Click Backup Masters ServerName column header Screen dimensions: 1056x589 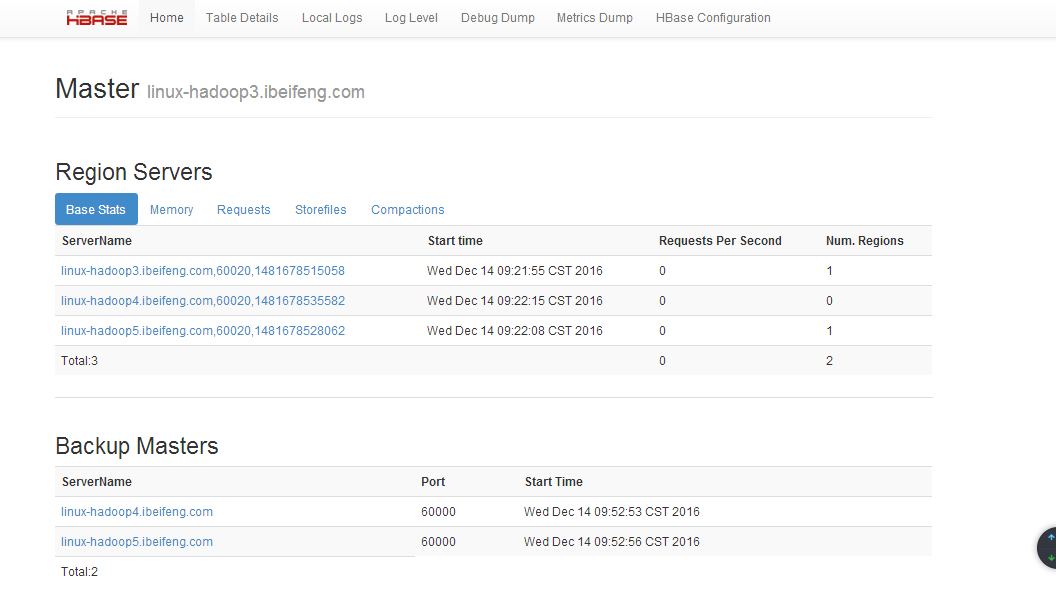(97, 482)
